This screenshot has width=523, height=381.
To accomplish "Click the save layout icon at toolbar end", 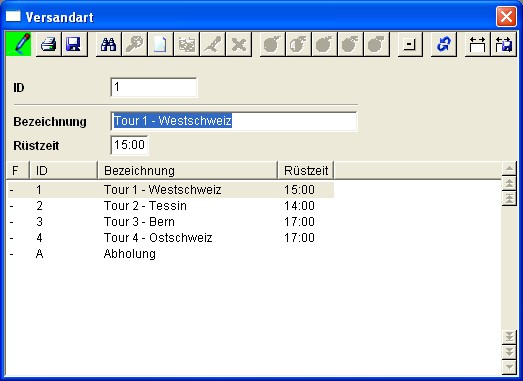I will tap(504, 44).
